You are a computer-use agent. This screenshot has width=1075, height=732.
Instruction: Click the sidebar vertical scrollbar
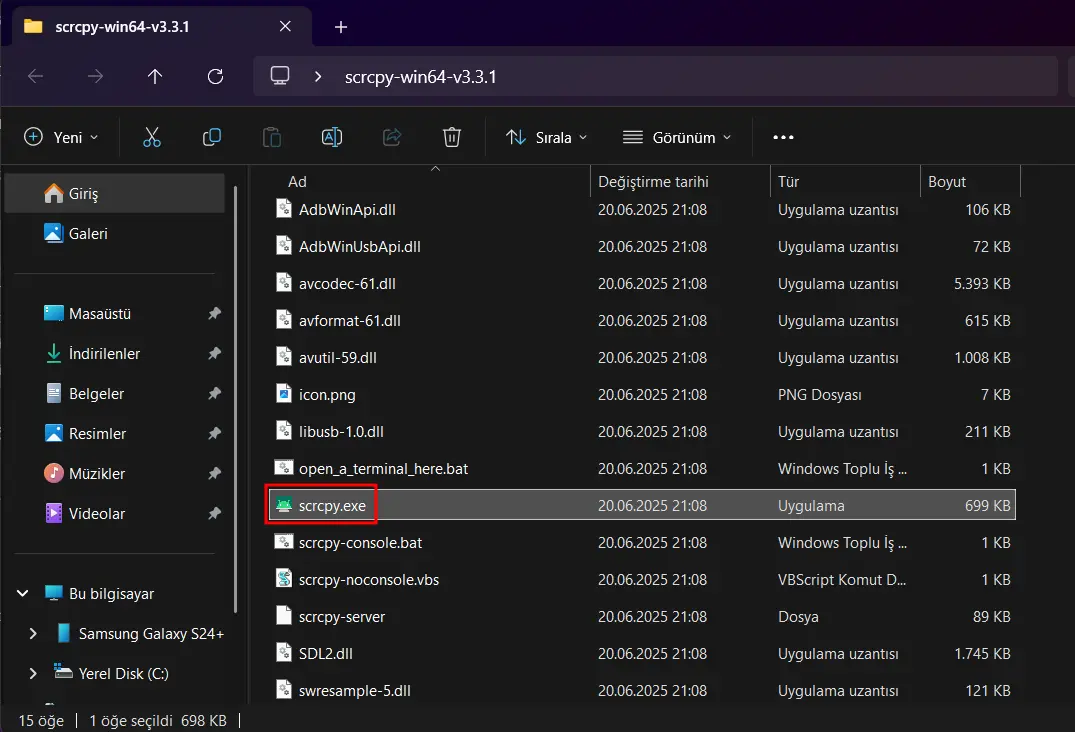[235, 399]
